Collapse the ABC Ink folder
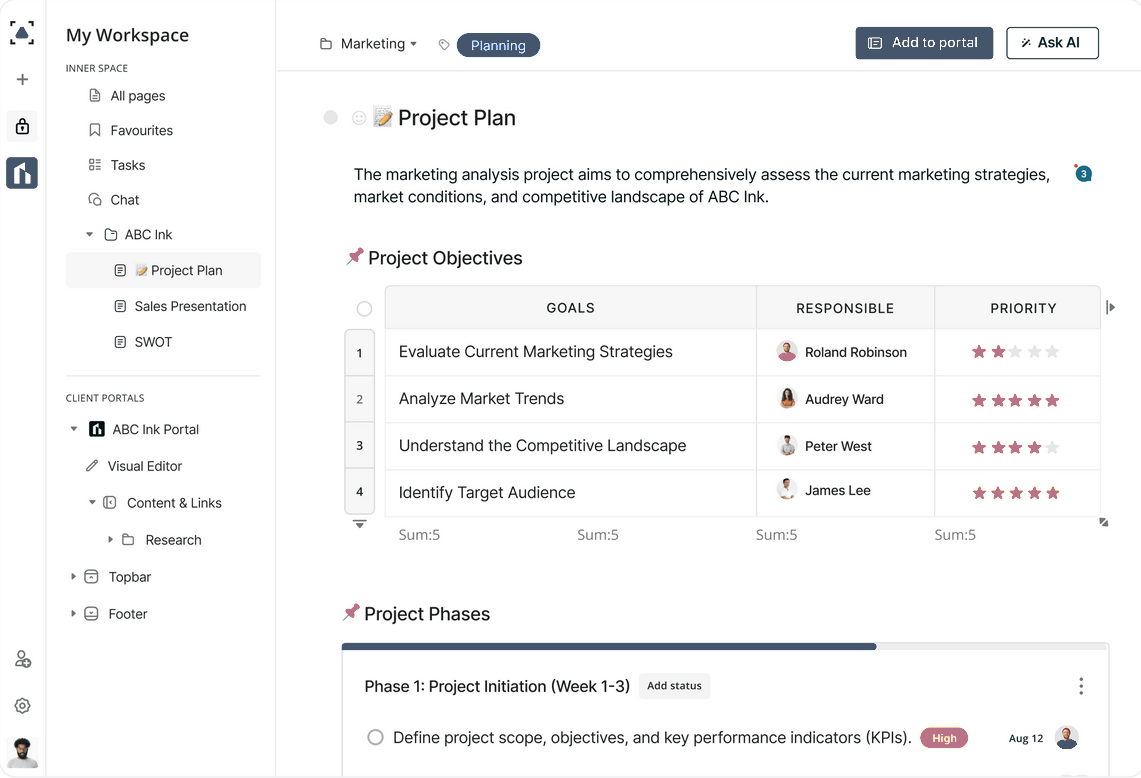Viewport: 1141px width, 778px height. tap(90, 235)
